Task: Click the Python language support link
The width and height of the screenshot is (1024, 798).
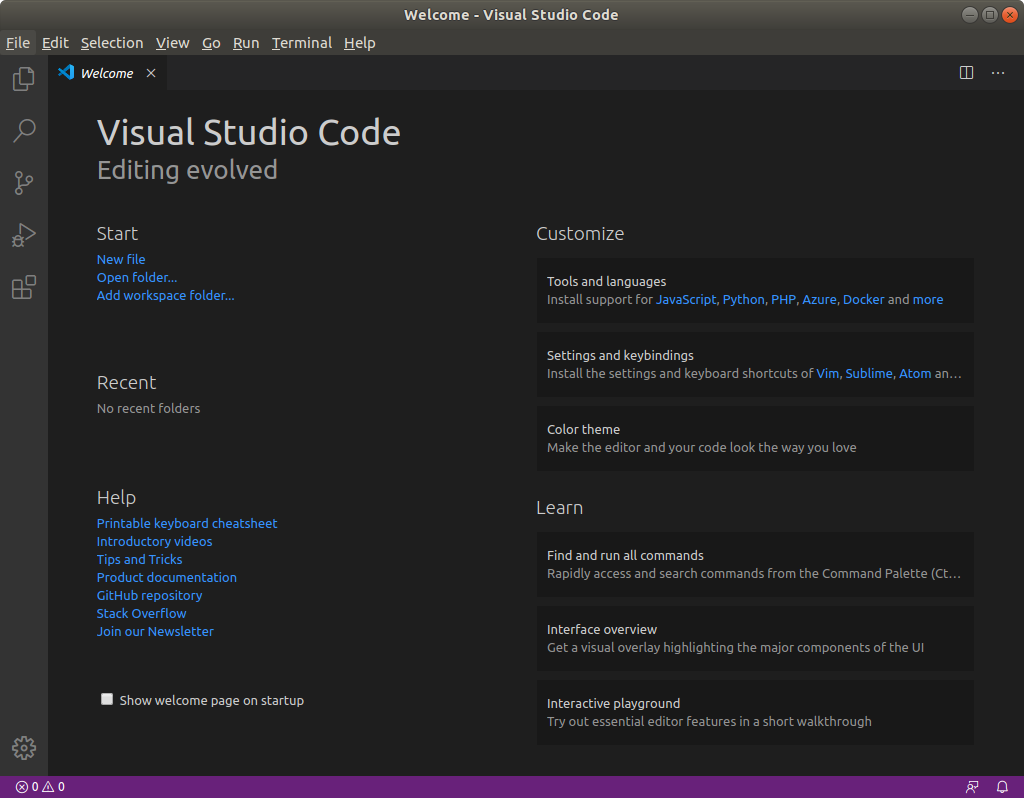Action: coord(743,299)
